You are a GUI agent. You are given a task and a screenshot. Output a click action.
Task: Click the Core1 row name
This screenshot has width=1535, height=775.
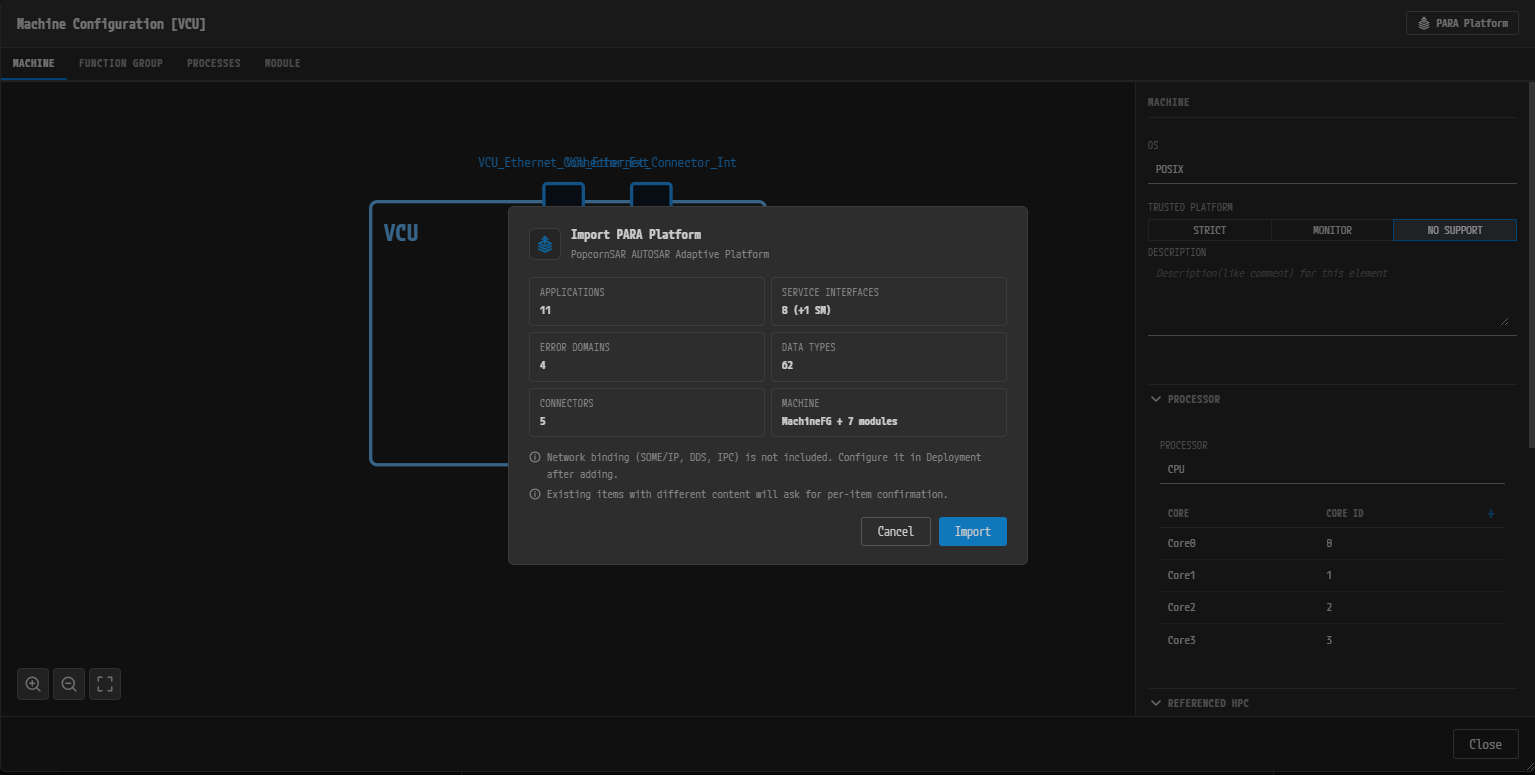[x=1181, y=575]
